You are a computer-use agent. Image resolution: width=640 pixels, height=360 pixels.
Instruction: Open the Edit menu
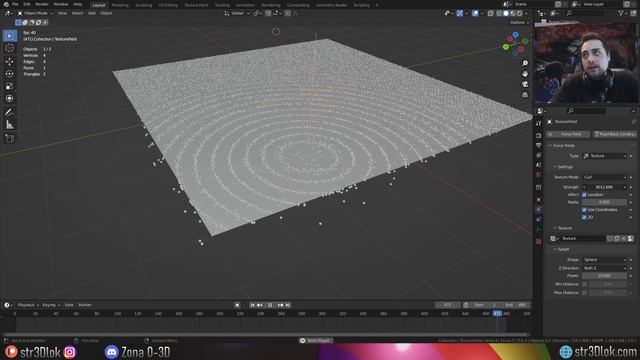coord(27,4)
